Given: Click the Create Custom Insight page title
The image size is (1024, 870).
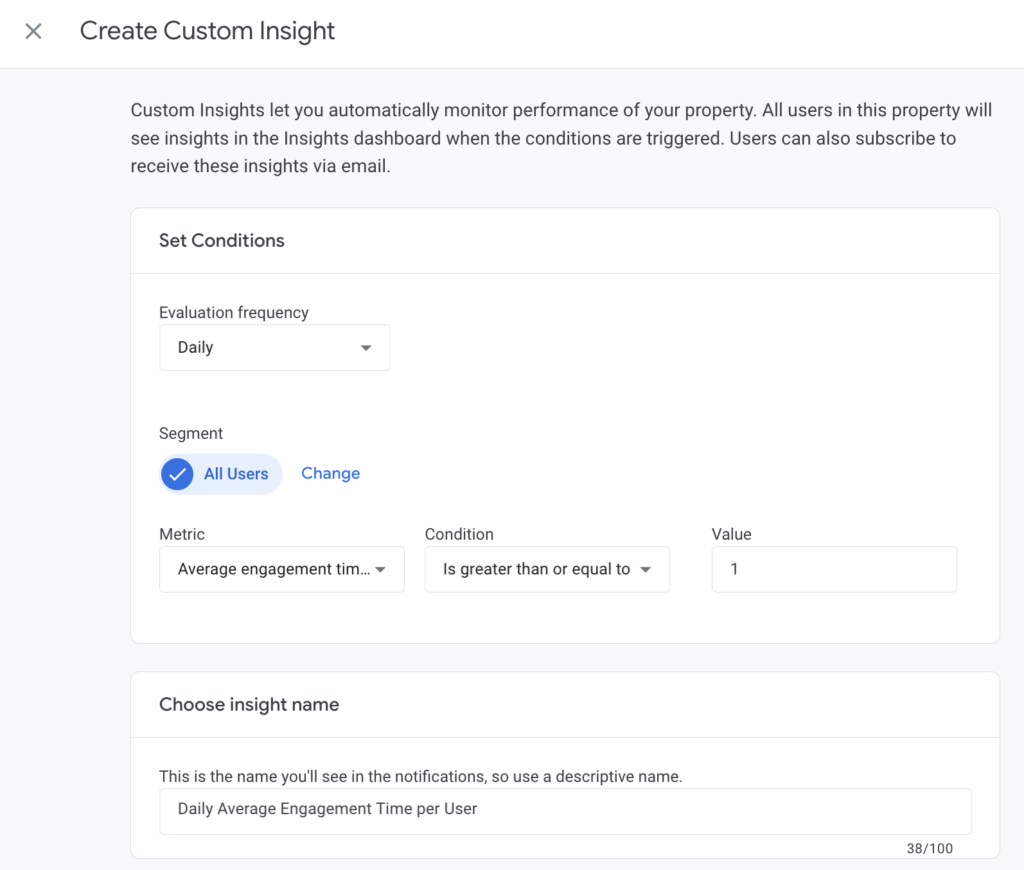Looking at the screenshot, I should pyautogui.click(x=207, y=31).
